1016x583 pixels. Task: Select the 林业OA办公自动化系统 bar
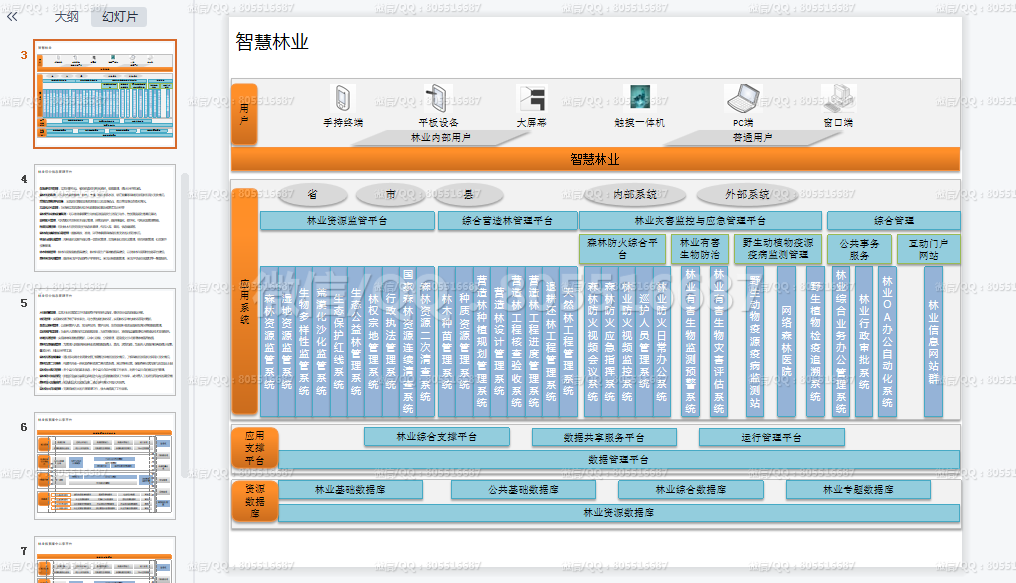[887, 341]
